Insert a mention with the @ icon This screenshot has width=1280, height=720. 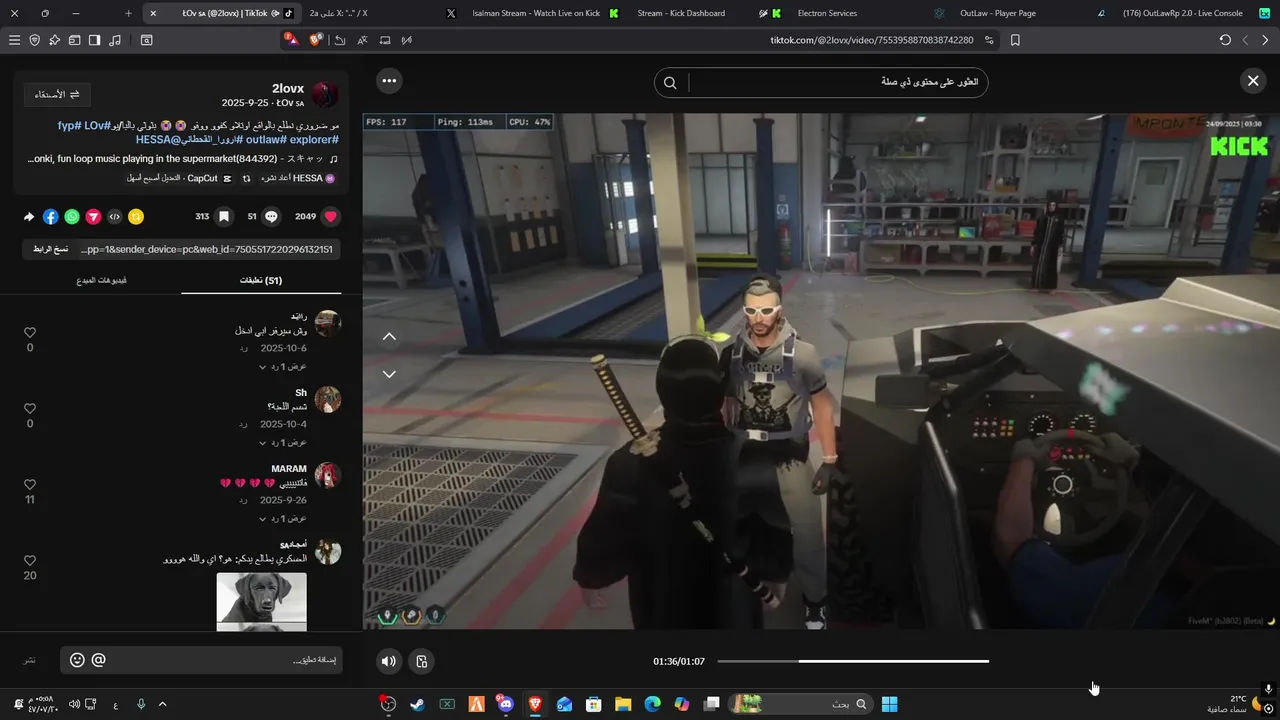point(98,660)
